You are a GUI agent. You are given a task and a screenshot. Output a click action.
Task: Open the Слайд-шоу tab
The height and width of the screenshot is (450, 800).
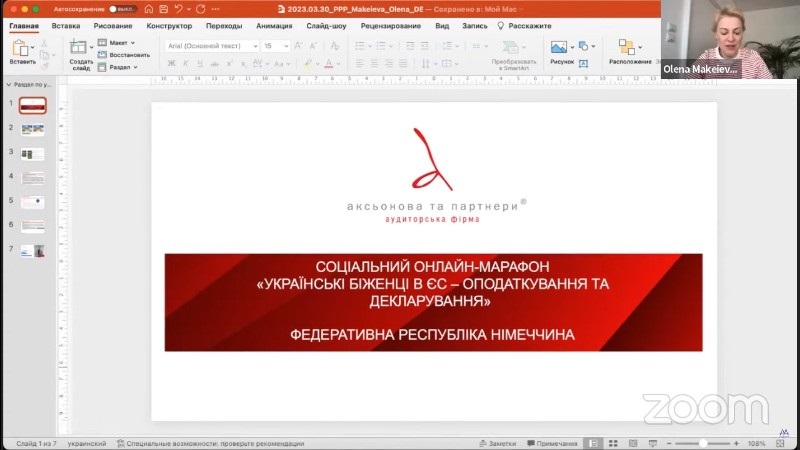point(326,26)
